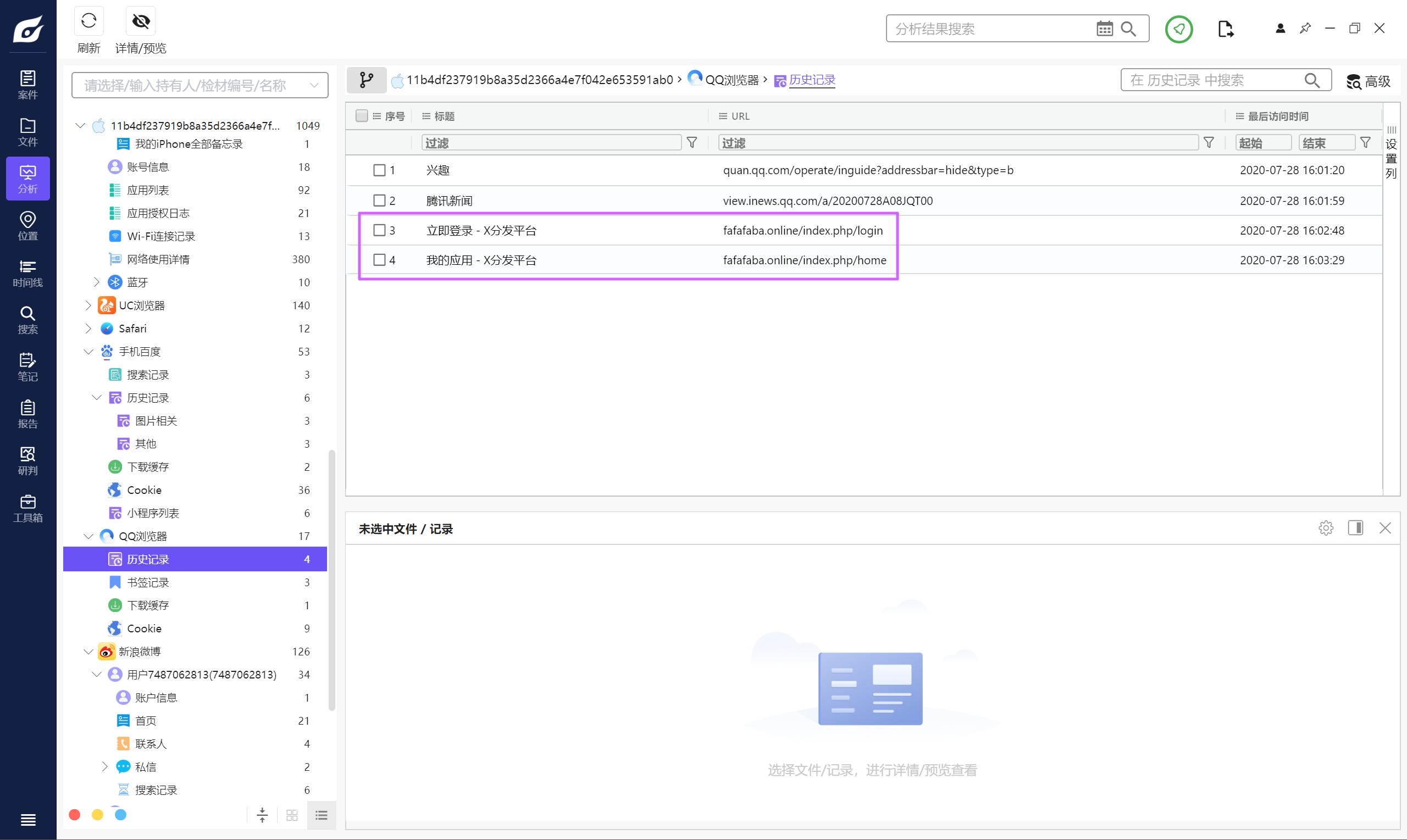Check the box for row 1 兴趣
Screen dimensions: 1407x840
tap(379, 170)
